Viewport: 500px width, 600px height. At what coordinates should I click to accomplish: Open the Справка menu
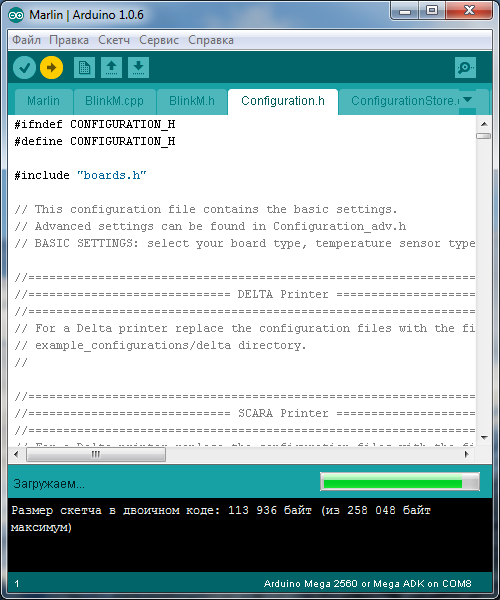click(x=211, y=40)
